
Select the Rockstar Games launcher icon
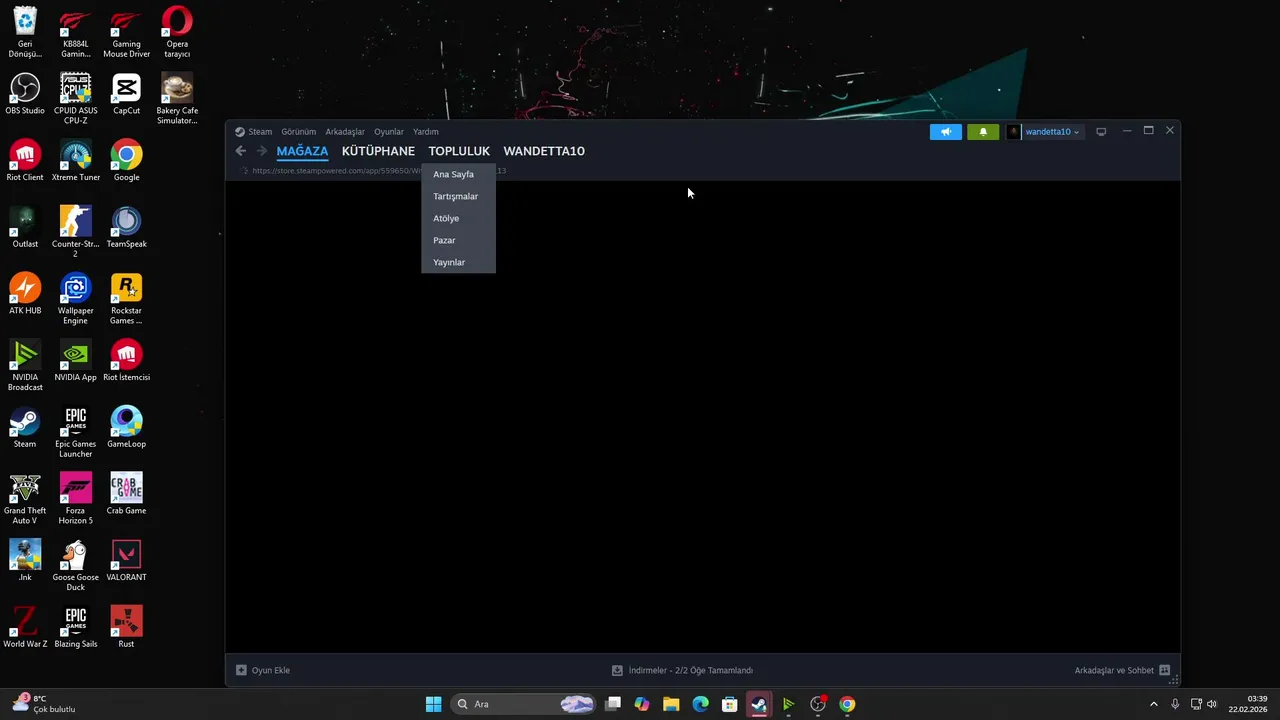pyautogui.click(x=126, y=298)
